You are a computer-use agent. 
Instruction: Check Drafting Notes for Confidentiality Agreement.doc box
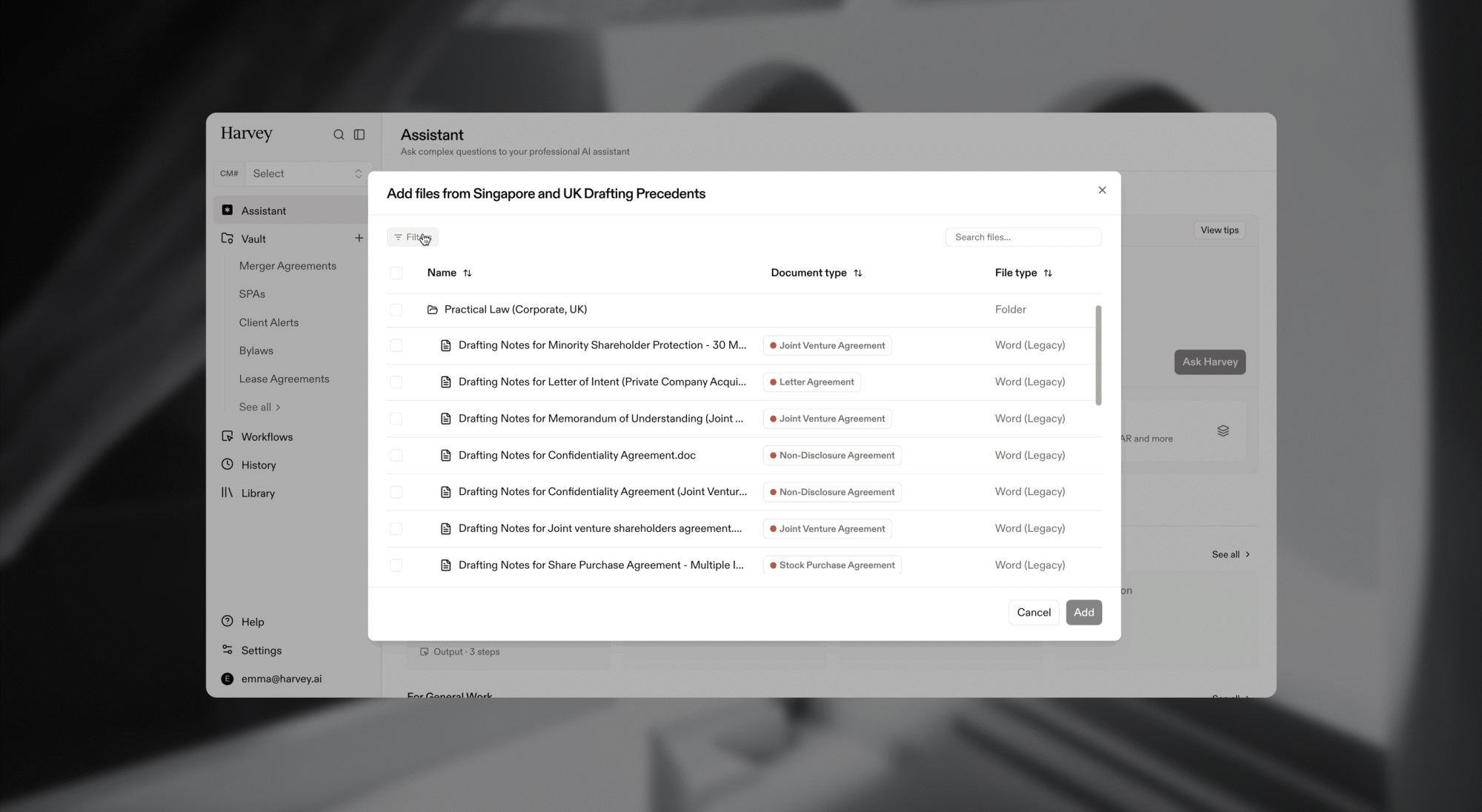click(396, 456)
